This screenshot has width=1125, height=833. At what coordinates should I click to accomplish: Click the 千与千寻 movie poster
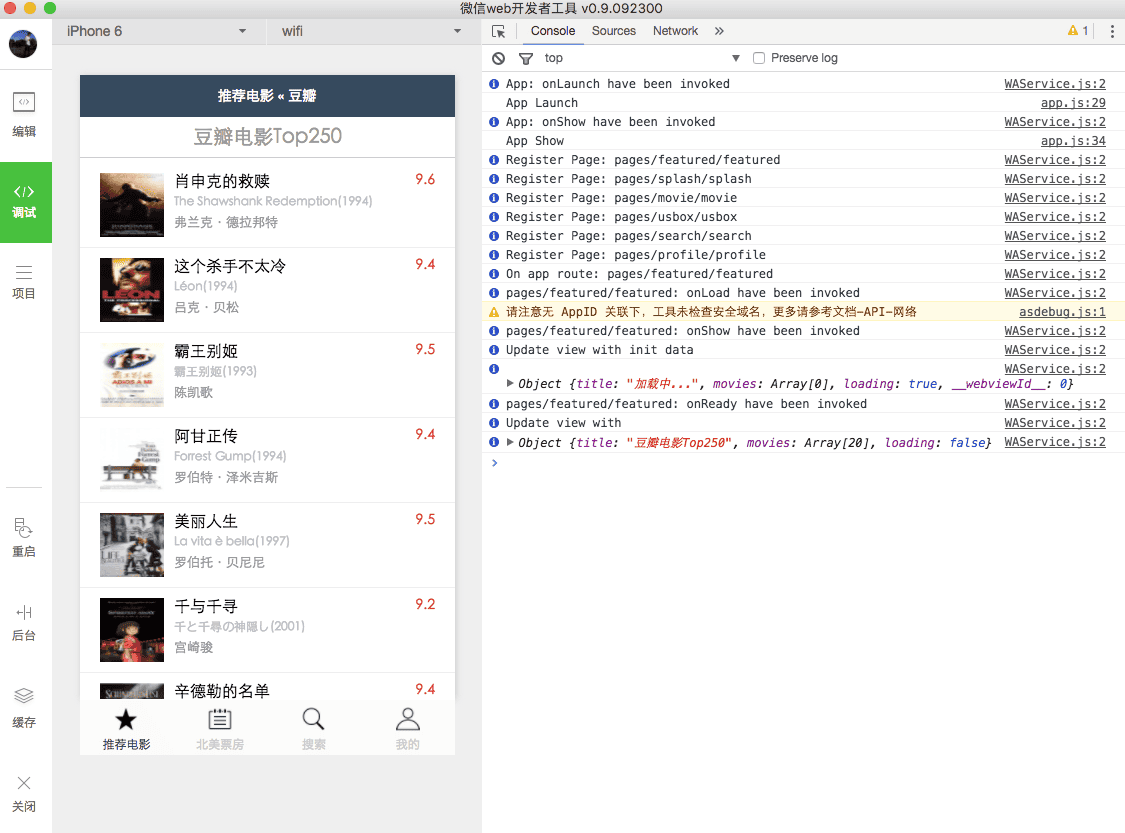132,630
